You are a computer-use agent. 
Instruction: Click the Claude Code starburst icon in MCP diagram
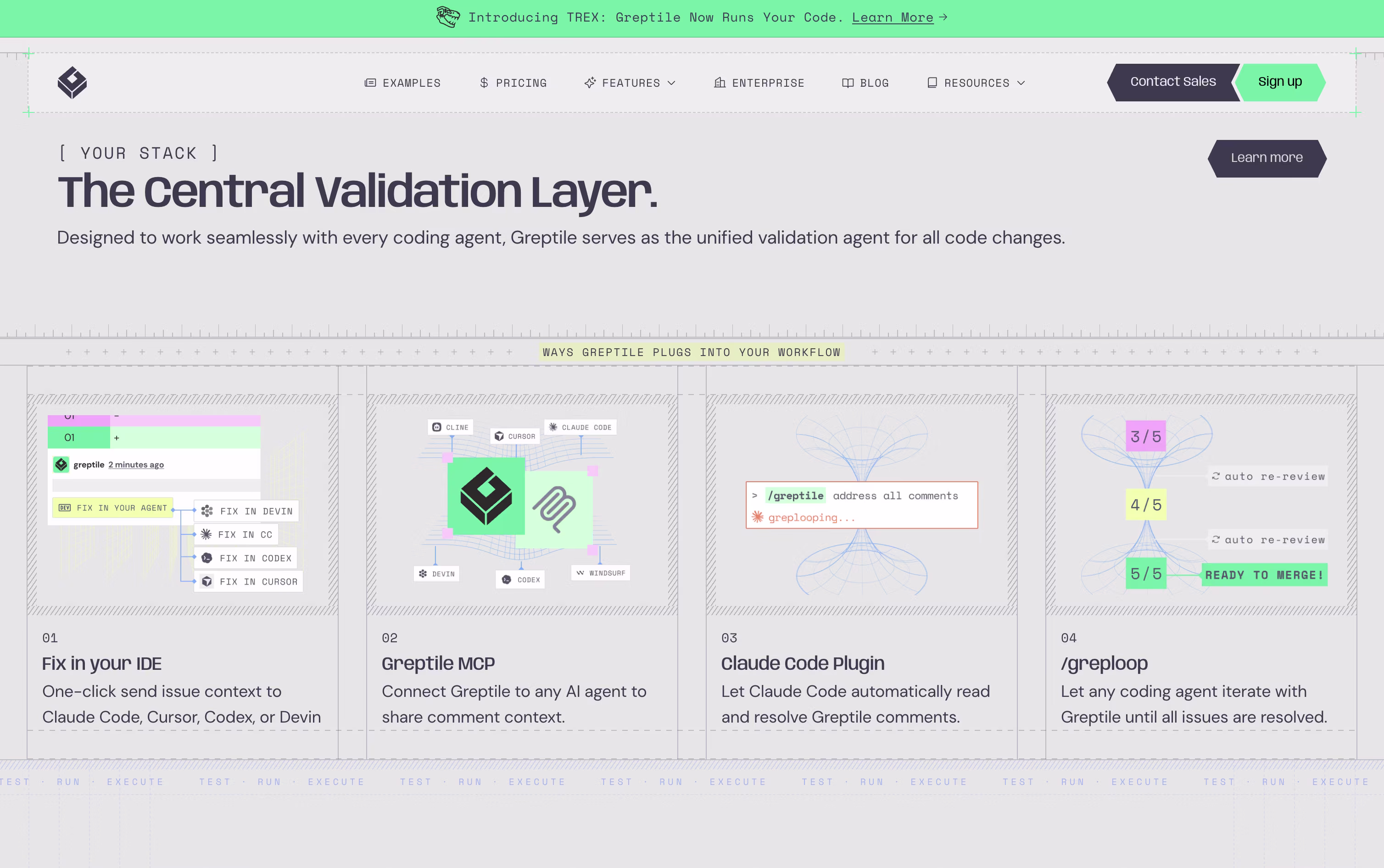(x=553, y=427)
